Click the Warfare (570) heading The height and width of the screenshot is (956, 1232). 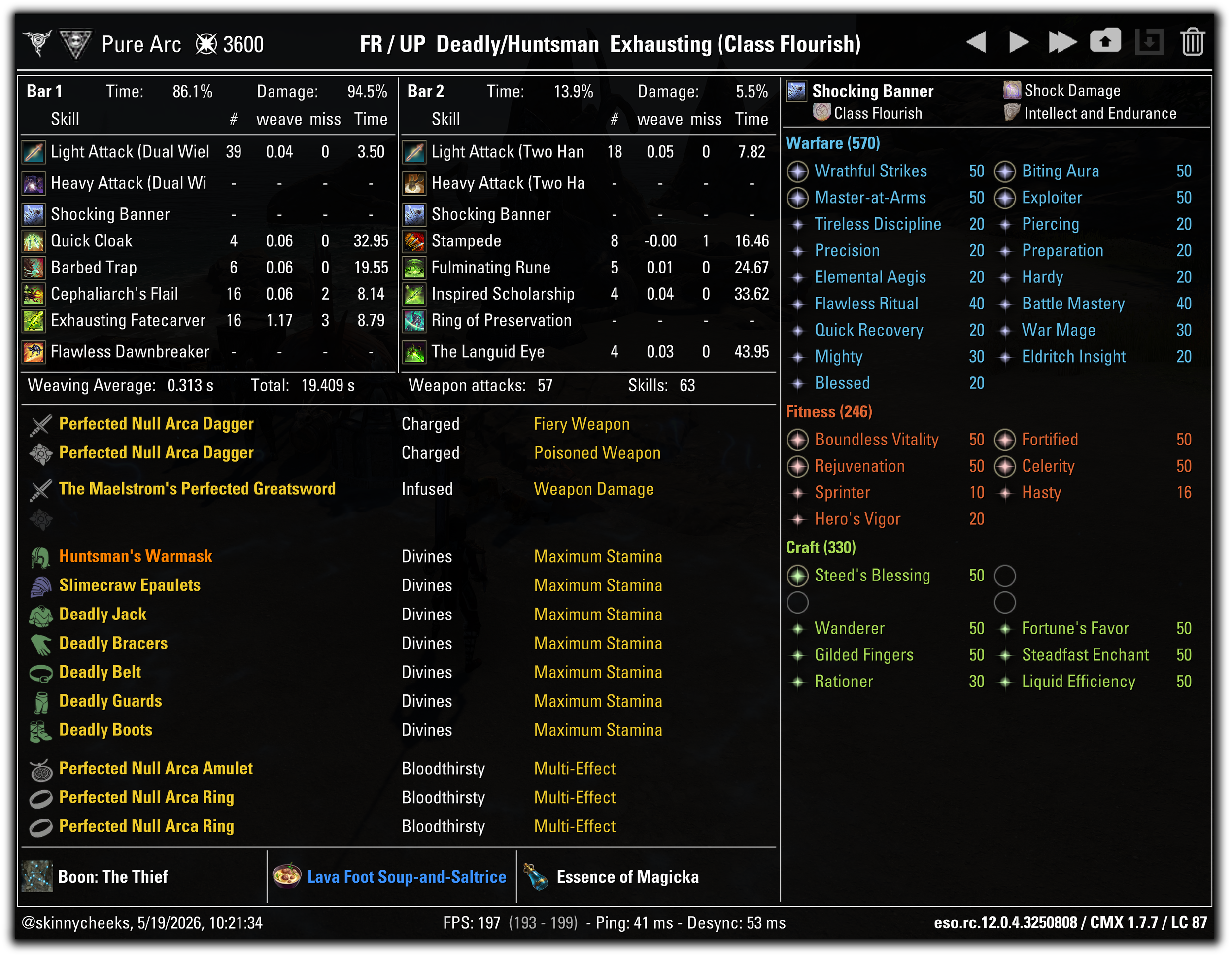tap(833, 143)
